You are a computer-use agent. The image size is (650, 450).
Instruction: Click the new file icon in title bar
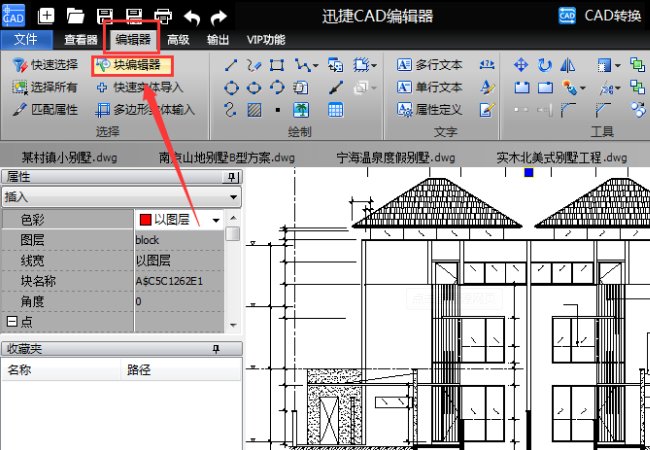coord(46,16)
